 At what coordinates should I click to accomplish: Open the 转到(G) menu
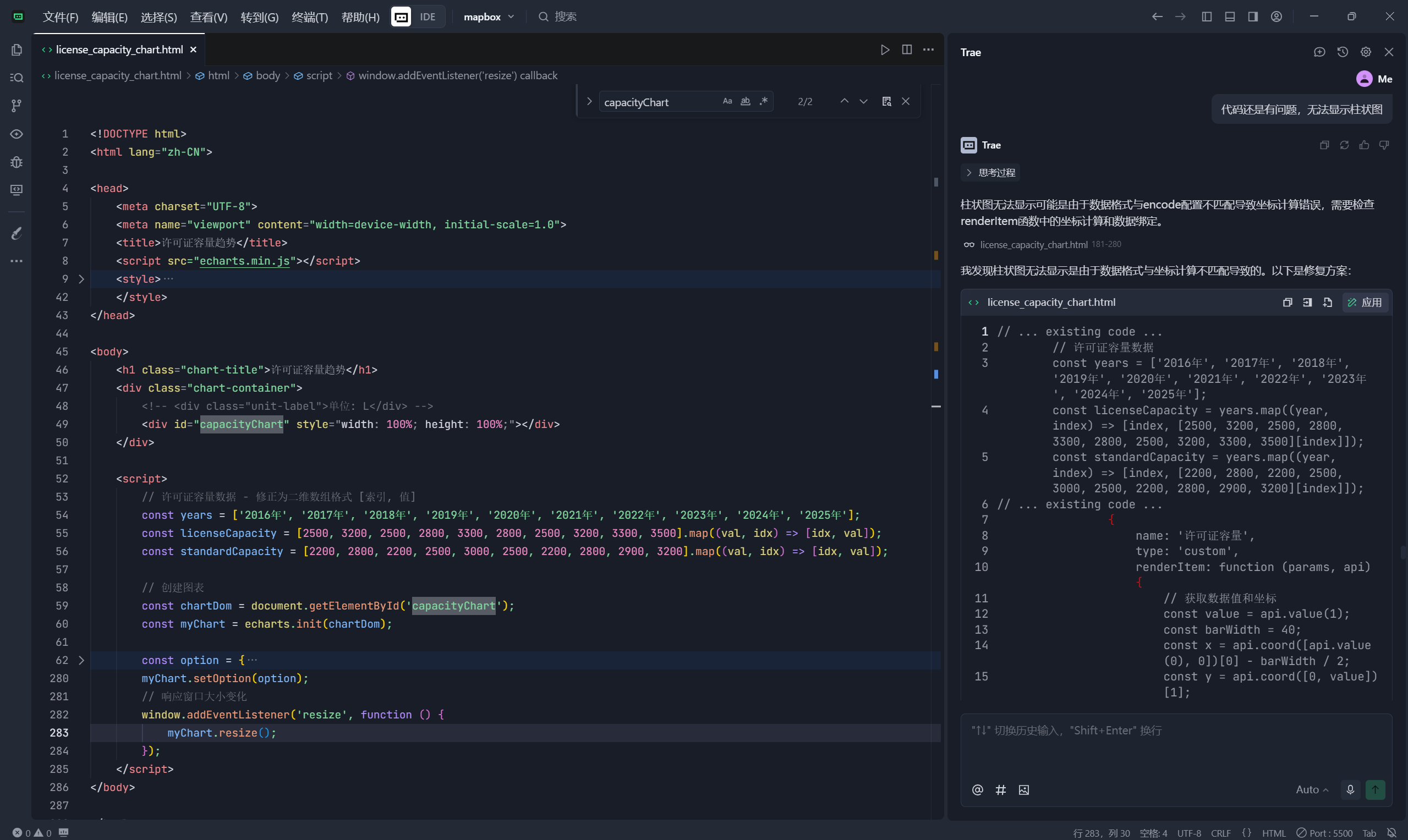tap(259, 17)
